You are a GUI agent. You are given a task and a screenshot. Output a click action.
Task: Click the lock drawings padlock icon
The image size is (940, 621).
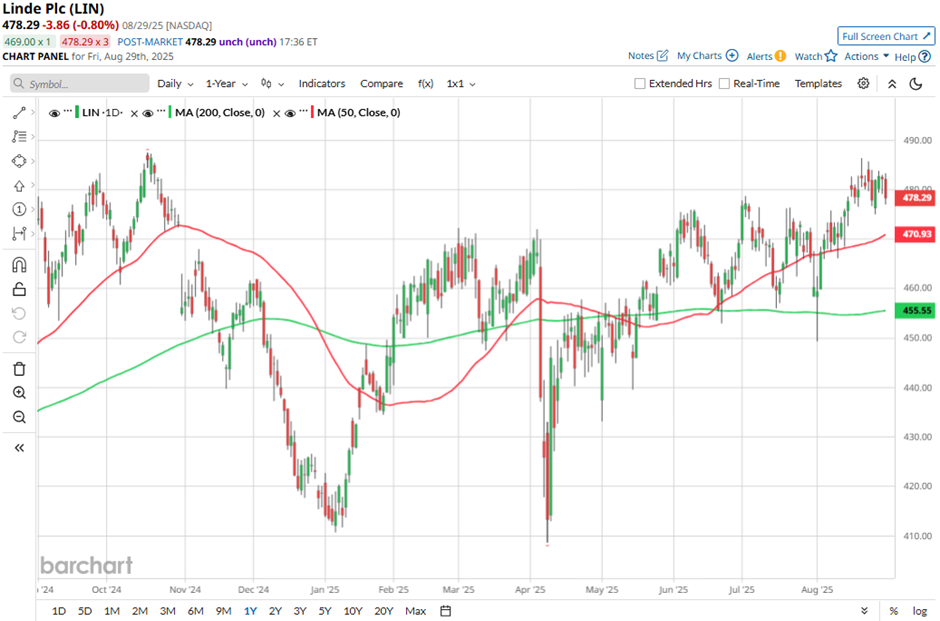(x=19, y=290)
